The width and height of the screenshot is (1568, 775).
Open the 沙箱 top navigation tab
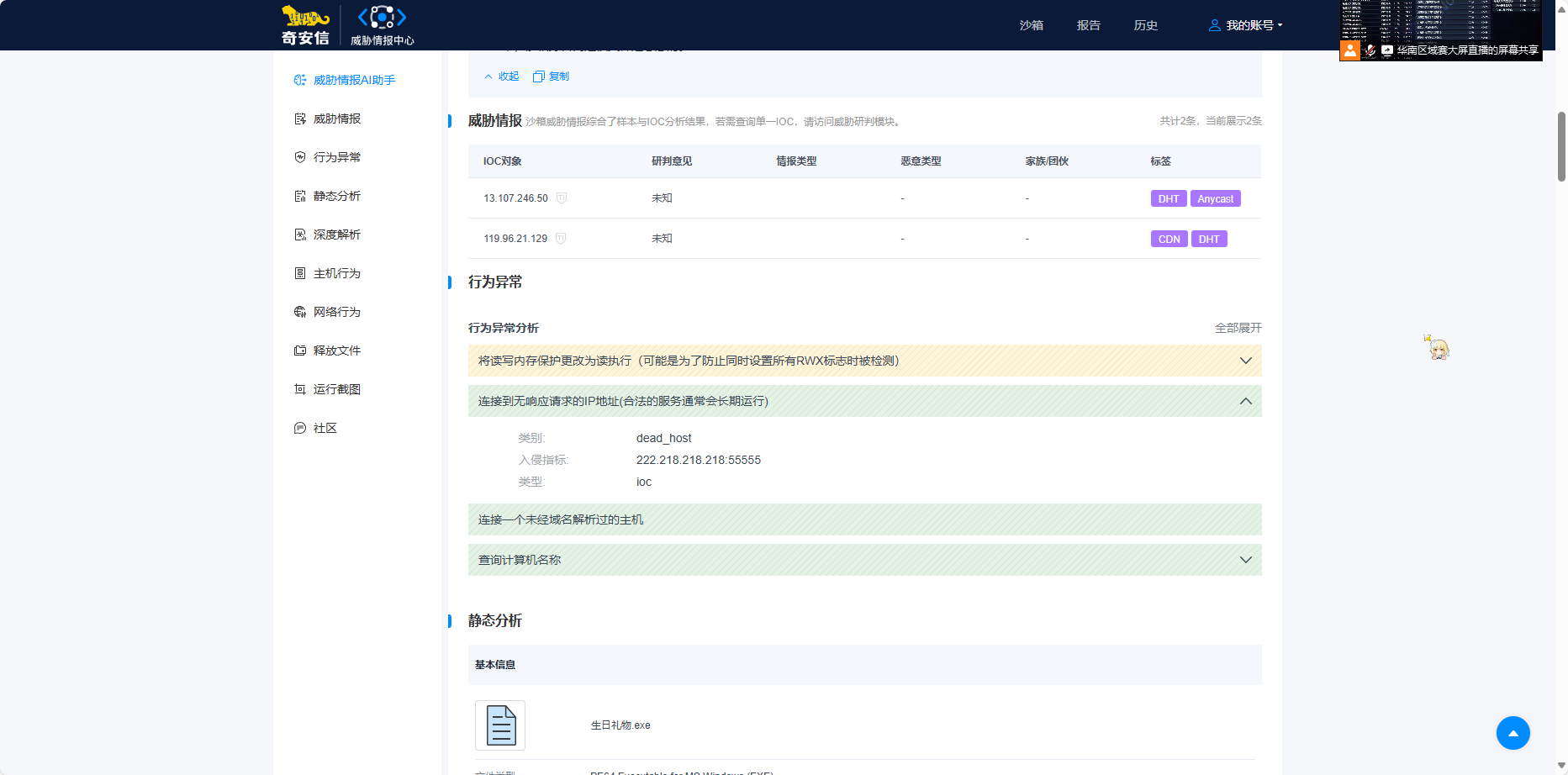pyautogui.click(x=1031, y=25)
